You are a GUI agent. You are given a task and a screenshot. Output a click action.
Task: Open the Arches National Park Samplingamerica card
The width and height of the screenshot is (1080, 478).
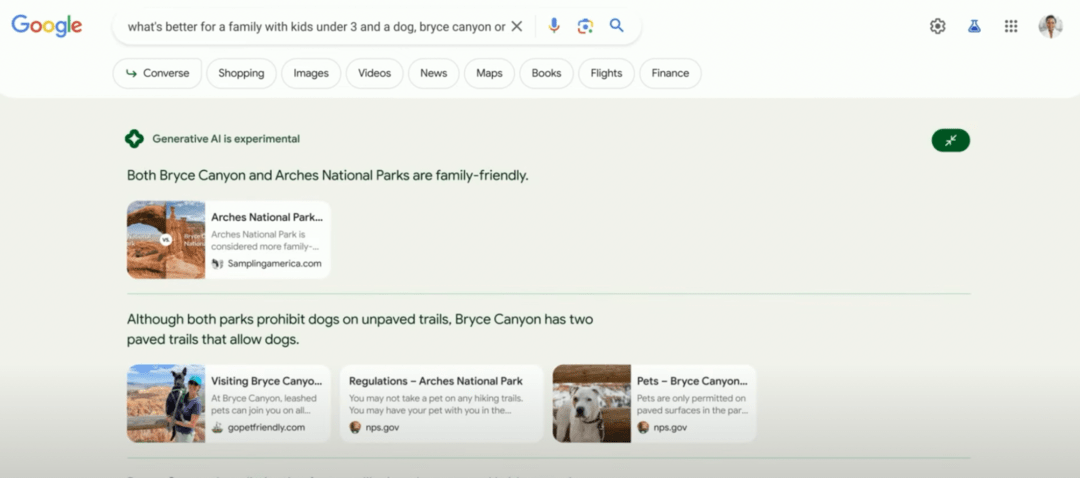pos(229,240)
